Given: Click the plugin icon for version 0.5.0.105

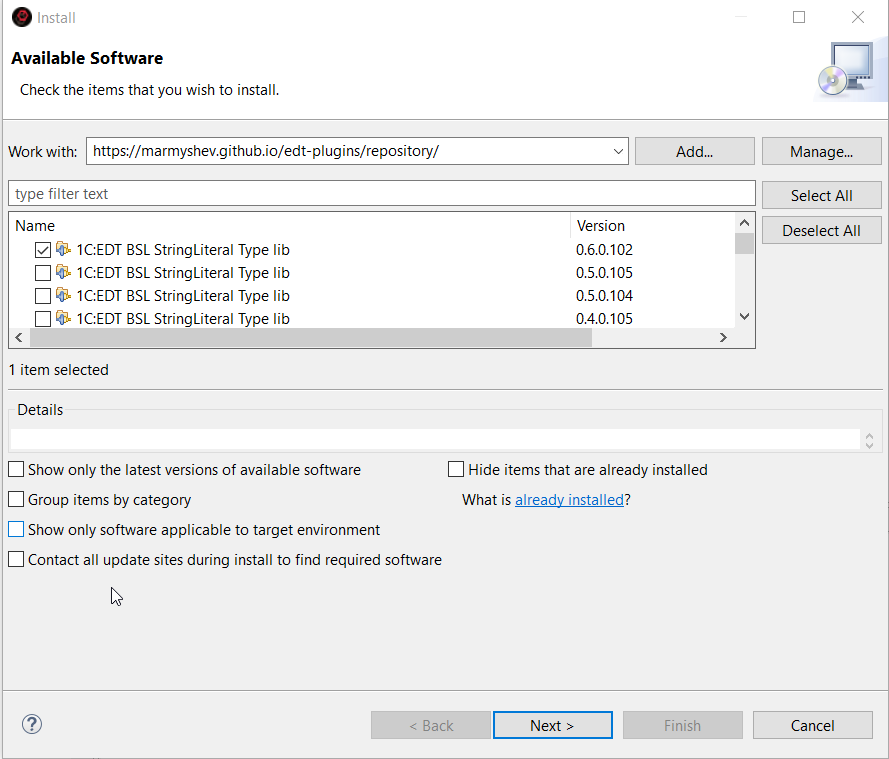Looking at the screenshot, I should tap(63, 273).
